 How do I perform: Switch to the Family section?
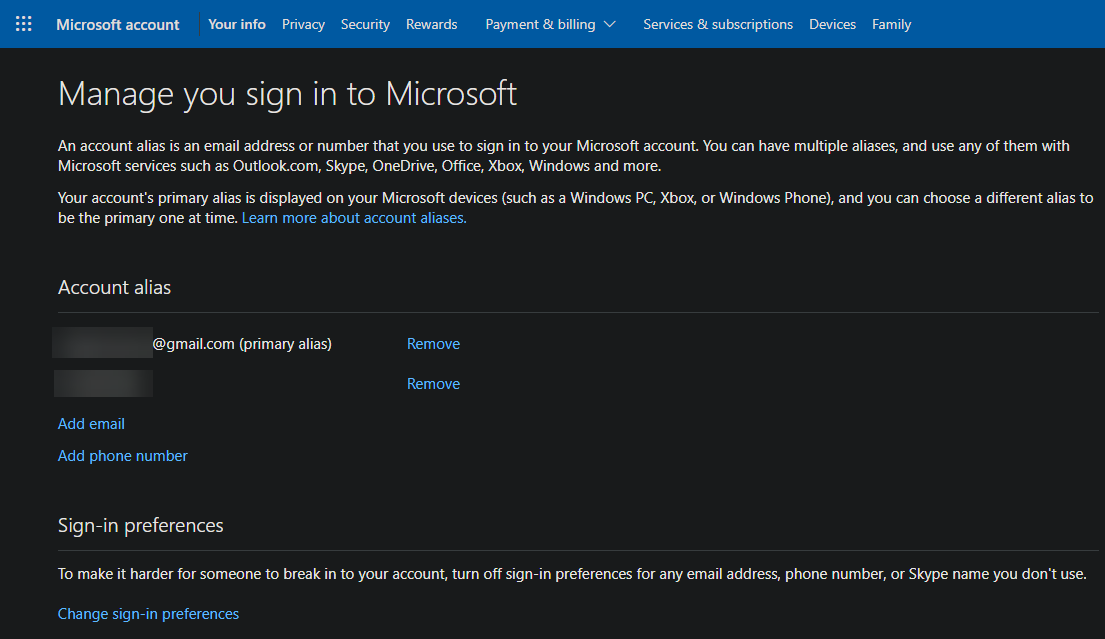tap(891, 24)
